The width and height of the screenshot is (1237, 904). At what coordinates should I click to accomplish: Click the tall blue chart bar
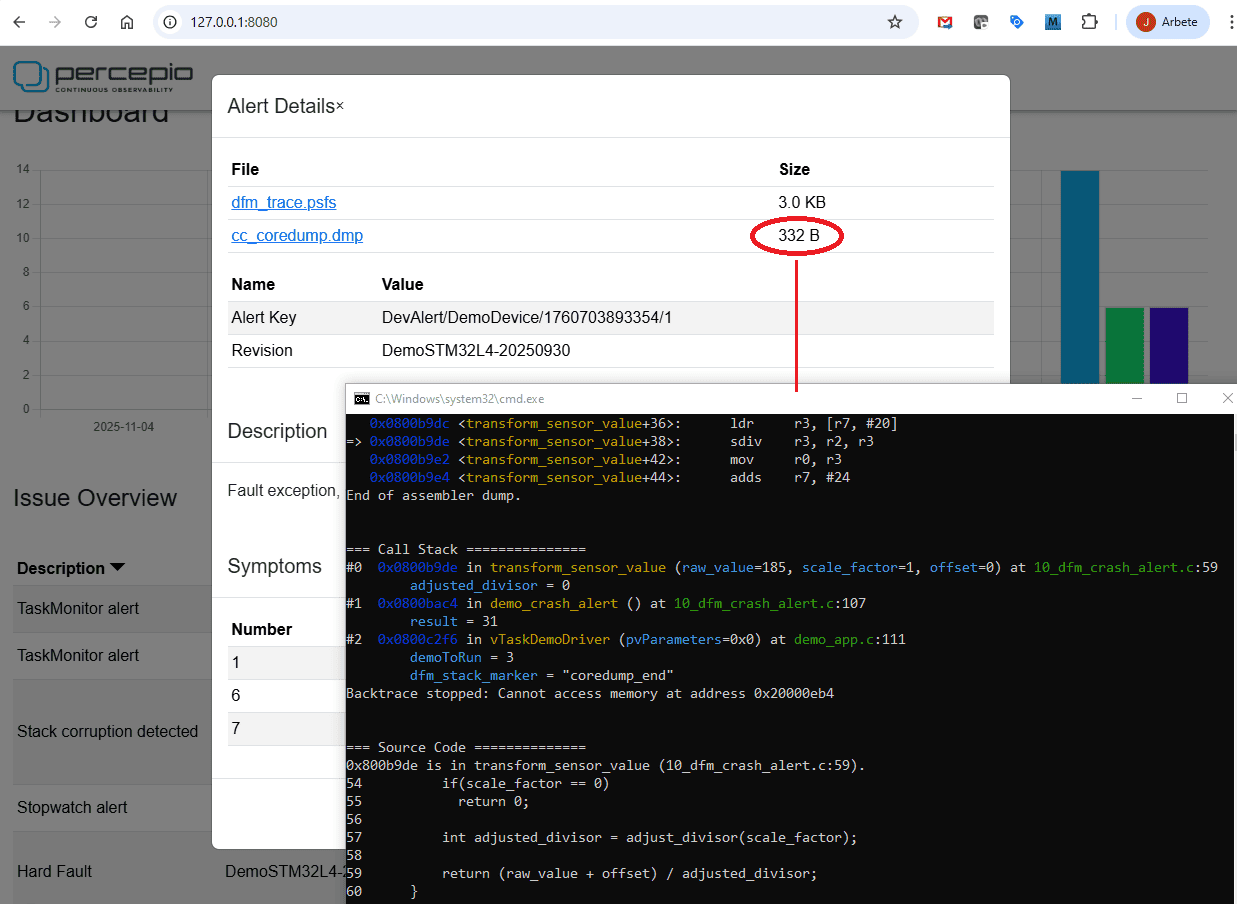(1079, 277)
